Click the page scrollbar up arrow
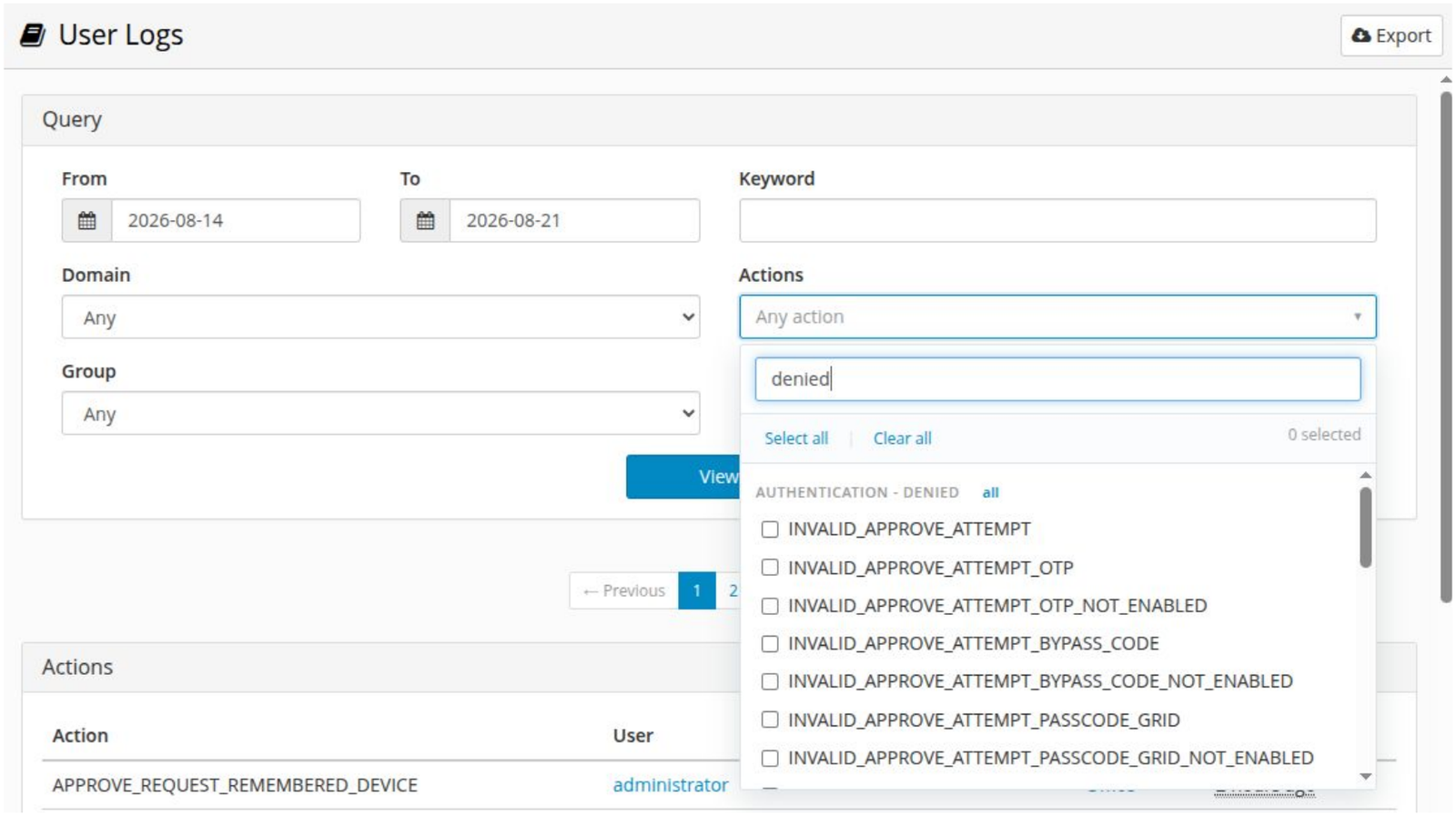This screenshot has height=816, width=1456. [x=1446, y=80]
